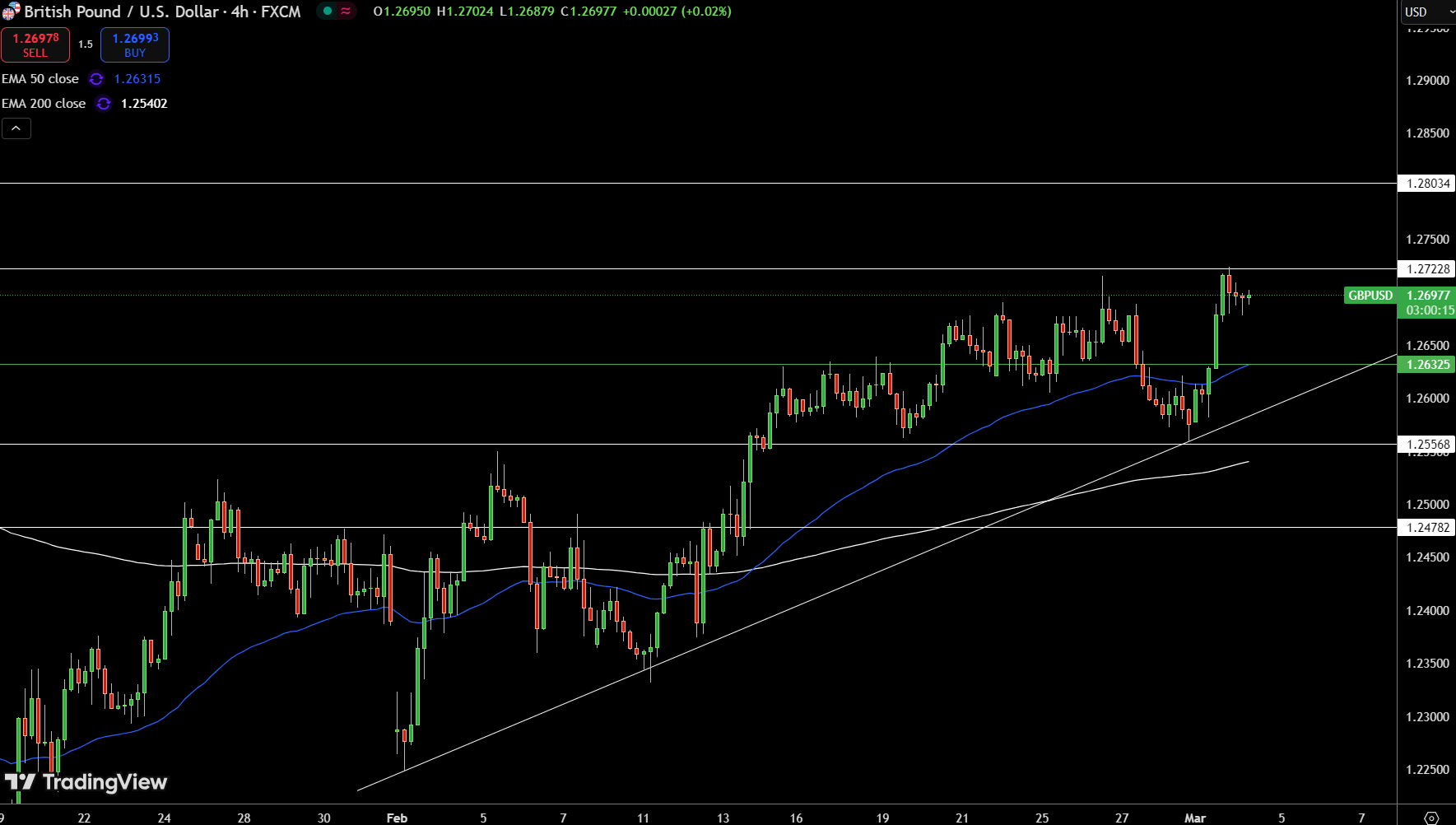Image resolution: width=1456 pixels, height=825 pixels.
Task: Click the pink approximate-data indicator icon
Action: coord(346,12)
